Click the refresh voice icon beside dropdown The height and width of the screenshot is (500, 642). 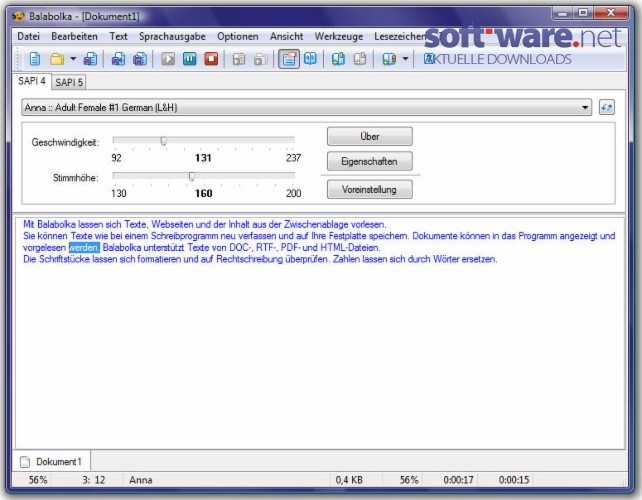(x=606, y=107)
